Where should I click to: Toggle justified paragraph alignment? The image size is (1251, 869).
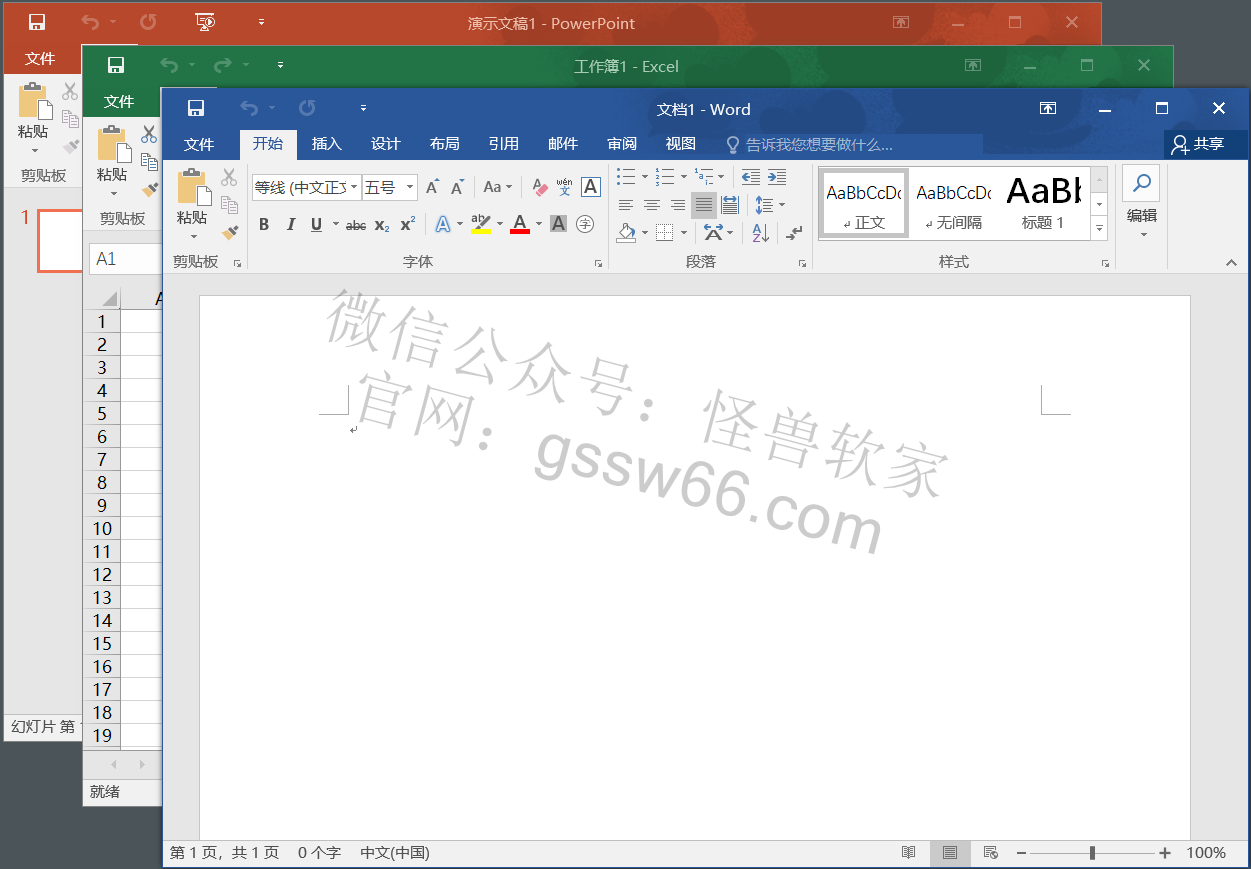[704, 205]
